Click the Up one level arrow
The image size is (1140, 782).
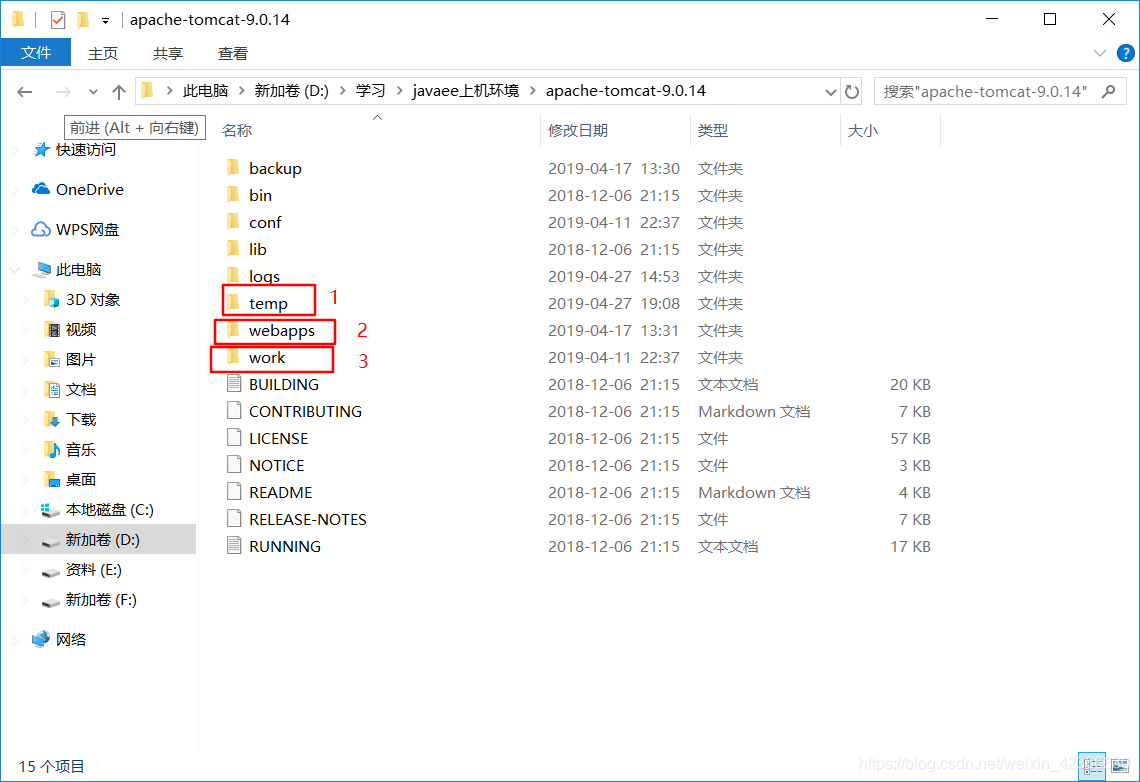(119, 92)
